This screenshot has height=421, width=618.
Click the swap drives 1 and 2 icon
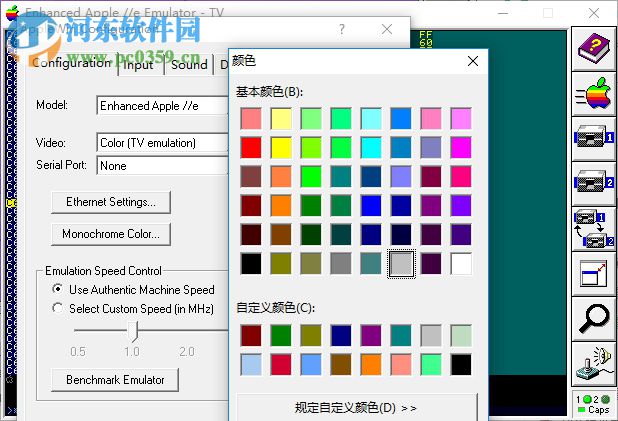[x=594, y=229]
